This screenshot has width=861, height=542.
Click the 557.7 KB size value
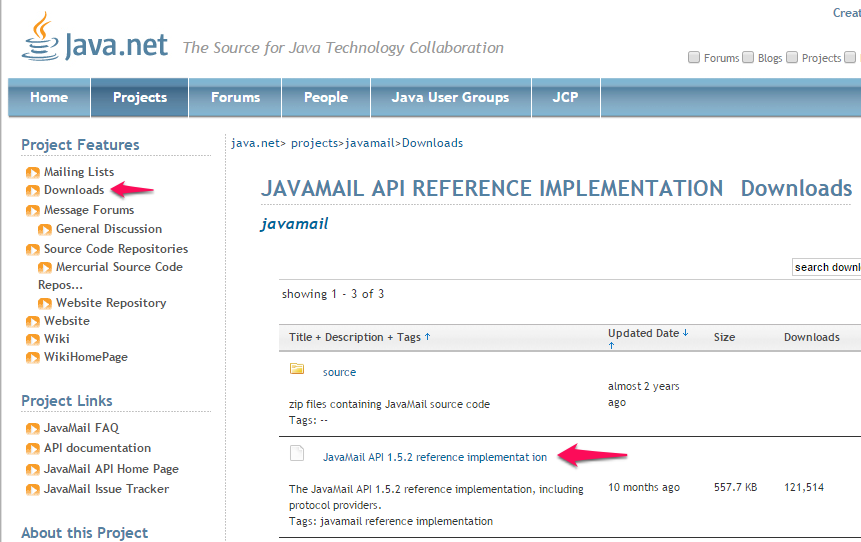pos(735,487)
